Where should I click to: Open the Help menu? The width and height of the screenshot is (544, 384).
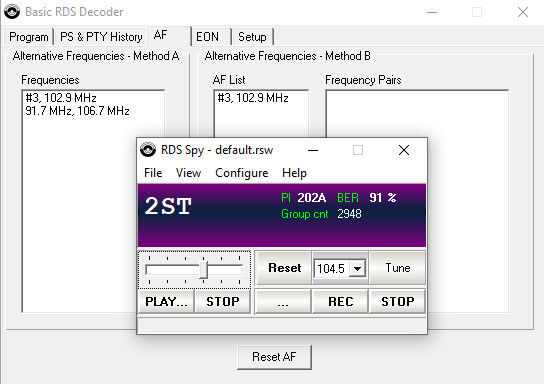294,173
